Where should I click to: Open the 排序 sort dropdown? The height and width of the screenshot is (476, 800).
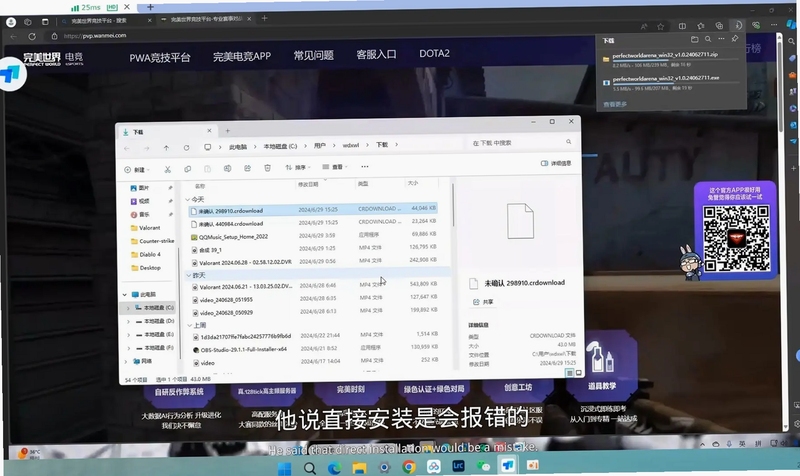(x=298, y=167)
